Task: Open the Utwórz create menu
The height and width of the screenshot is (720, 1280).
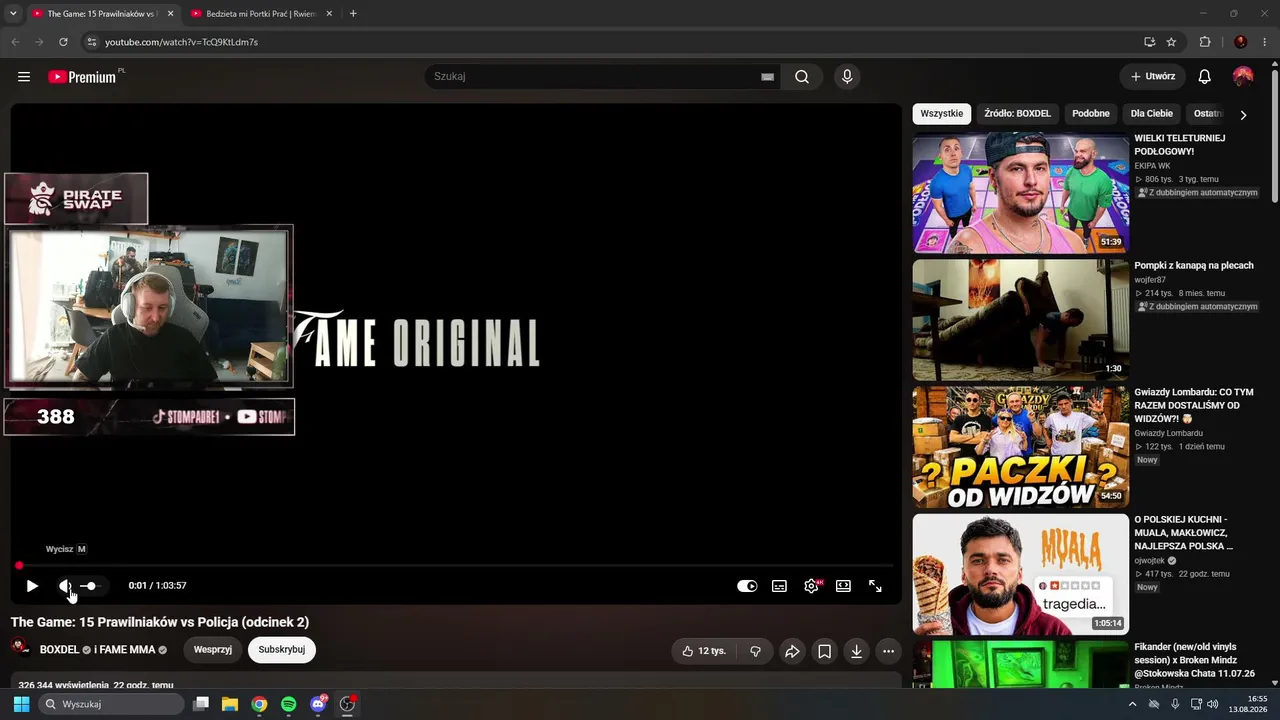Action: [1152, 77]
